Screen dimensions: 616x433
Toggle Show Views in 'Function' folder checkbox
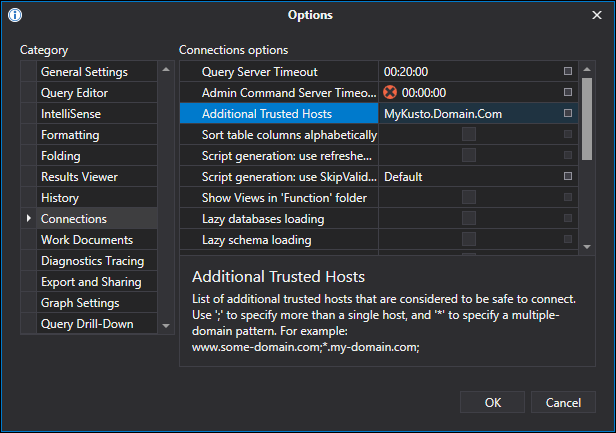coord(468,198)
